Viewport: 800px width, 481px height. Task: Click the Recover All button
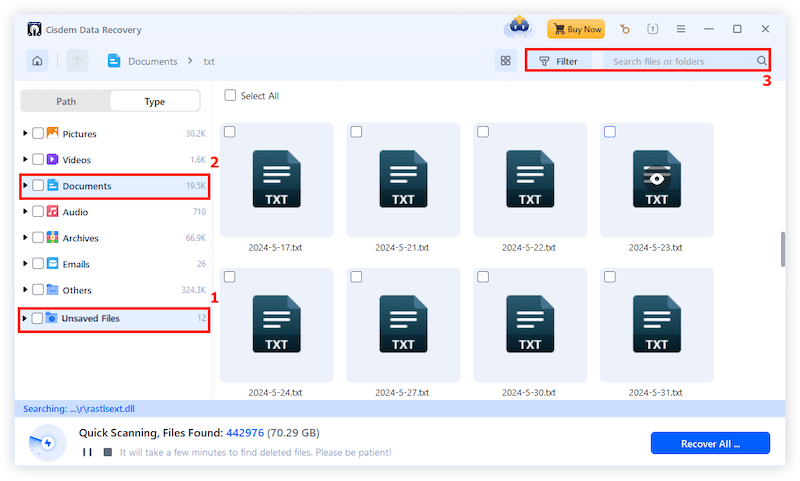click(710, 443)
